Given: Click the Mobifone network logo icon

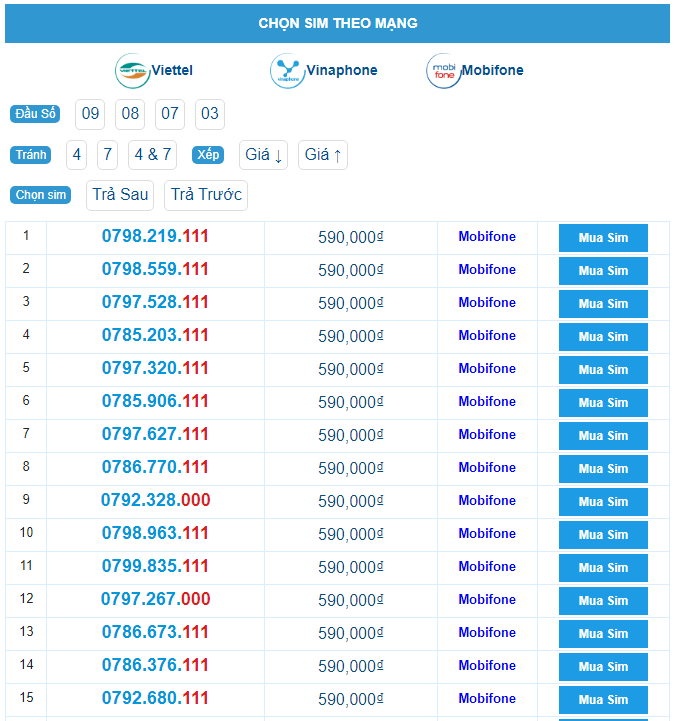Looking at the screenshot, I should [443, 71].
